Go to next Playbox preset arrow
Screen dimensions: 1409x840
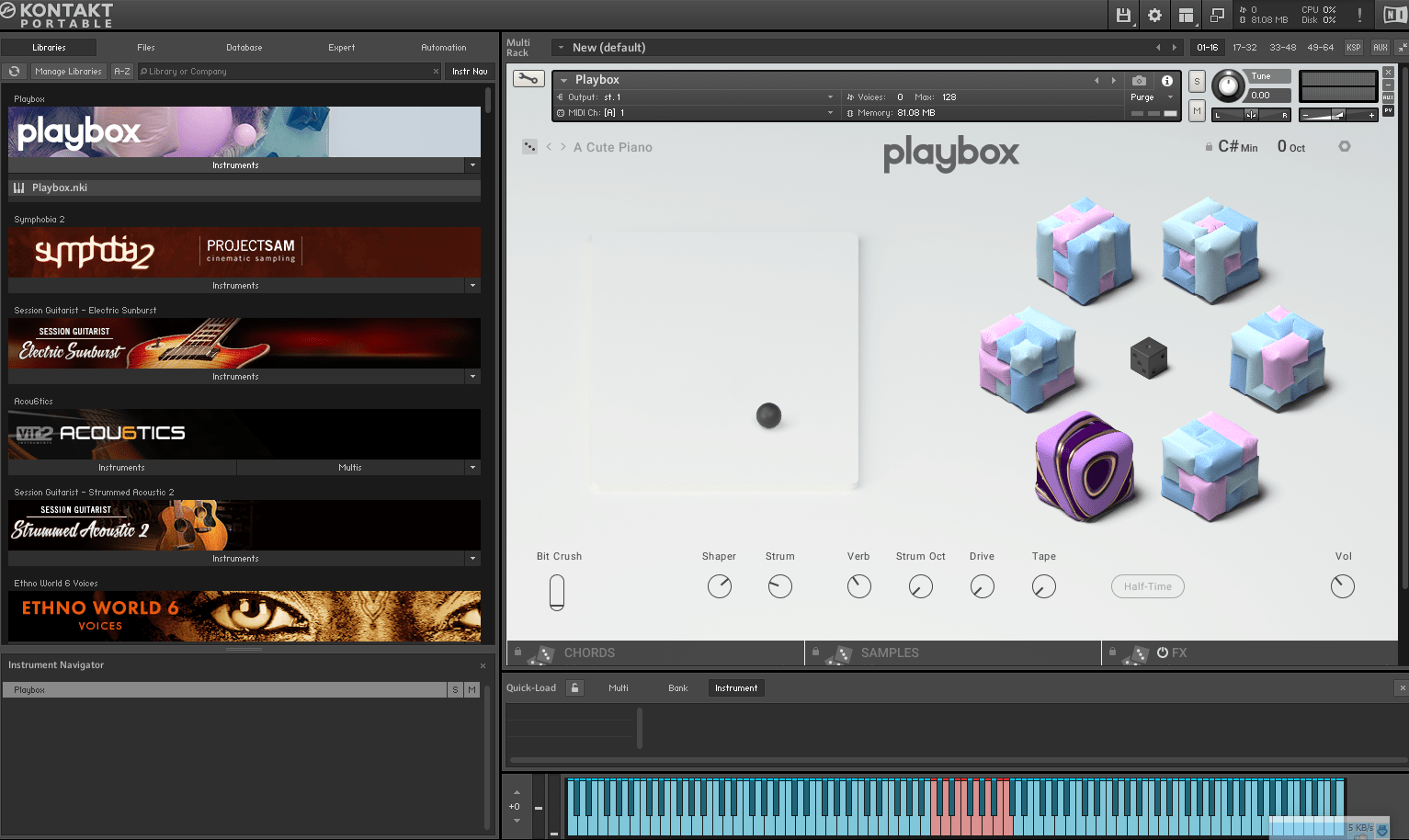tap(563, 147)
